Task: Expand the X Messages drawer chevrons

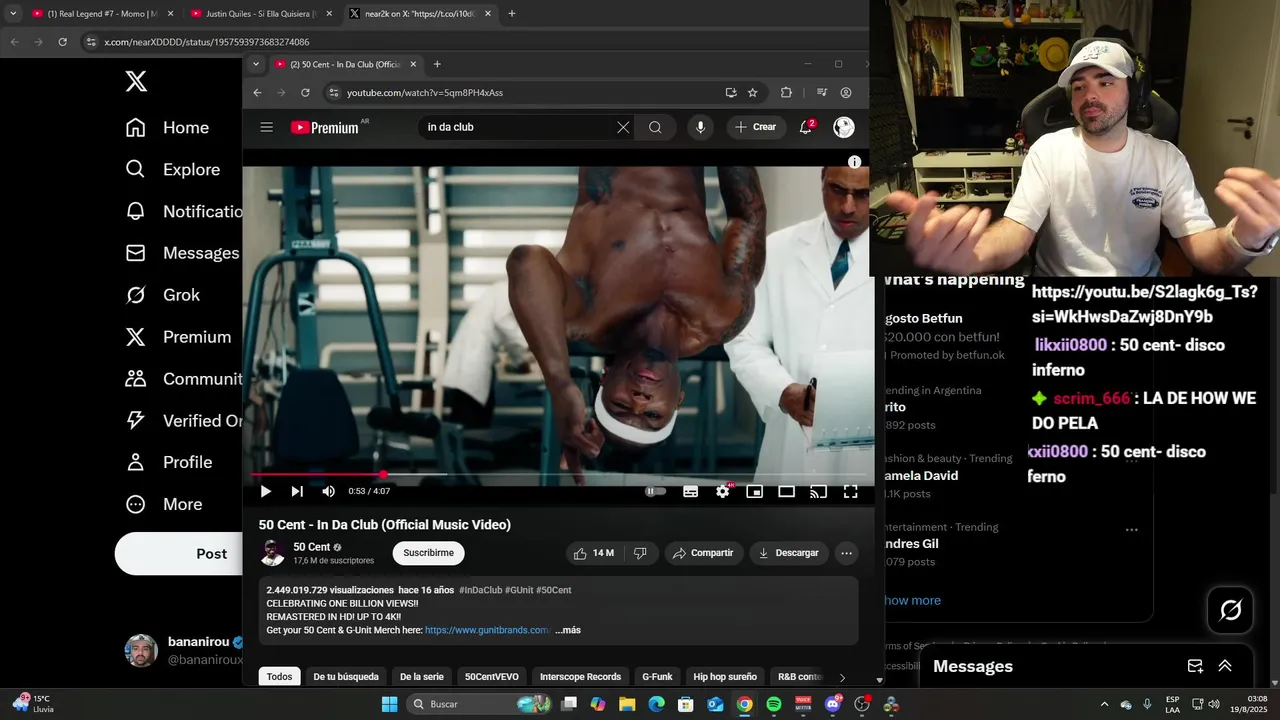Action: pyautogui.click(x=1225, y=666)
